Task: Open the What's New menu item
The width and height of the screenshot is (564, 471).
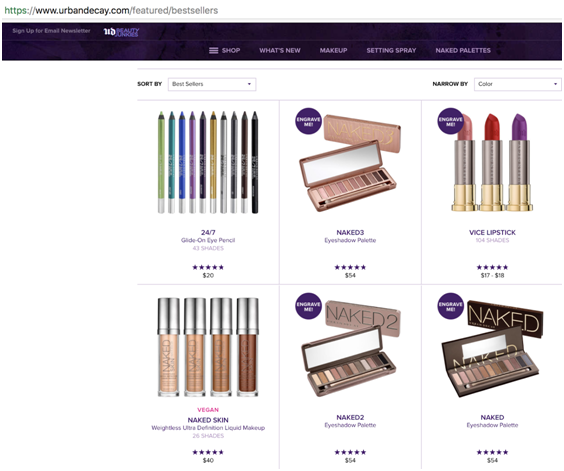Action: 280,51
